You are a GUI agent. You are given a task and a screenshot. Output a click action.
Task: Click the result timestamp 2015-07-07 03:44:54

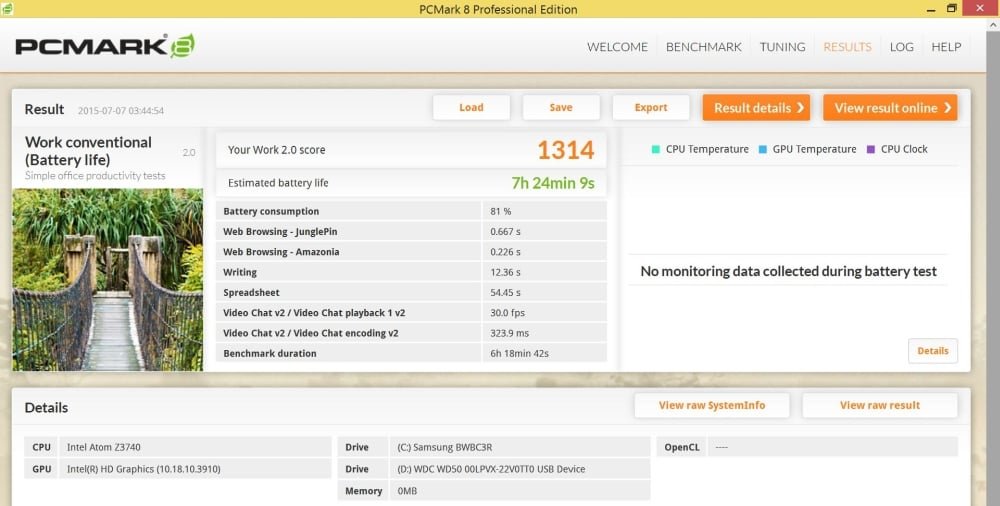pos(121,110)
